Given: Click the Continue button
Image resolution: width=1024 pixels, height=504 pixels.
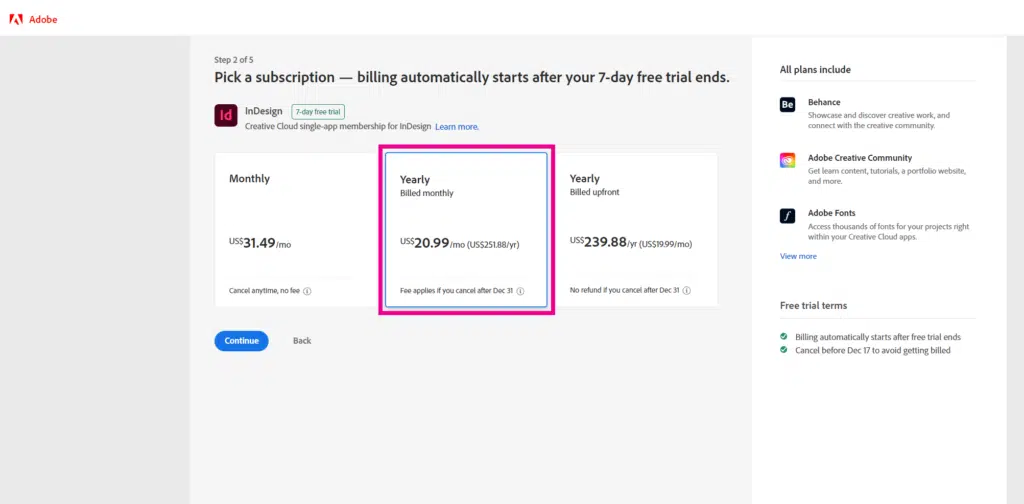Looking at the screenshot, I should 242,341.
